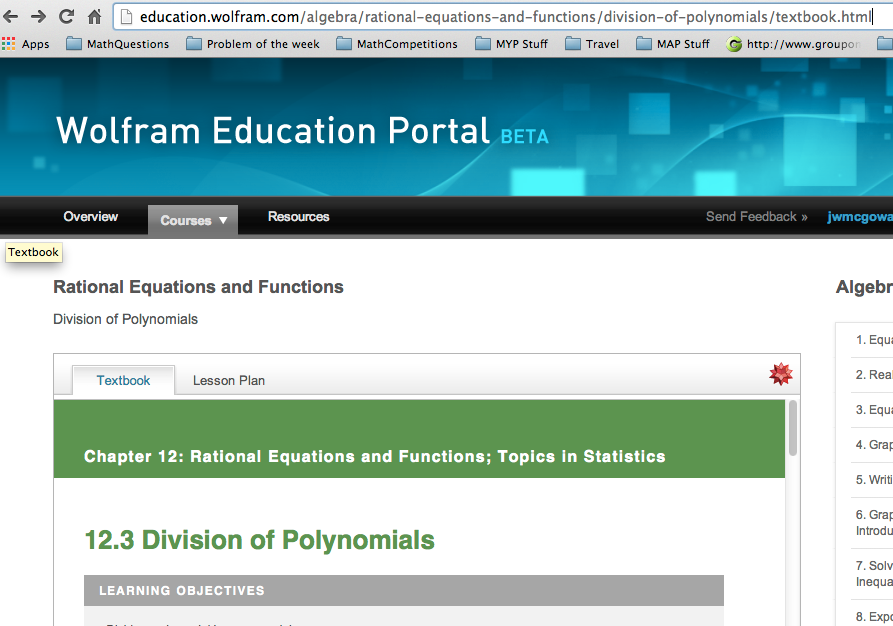This screenshot has width=893, height=626.
Task: Open the jwmcgowa user account link
Action: pyautogui.click(x=859, y=217)
